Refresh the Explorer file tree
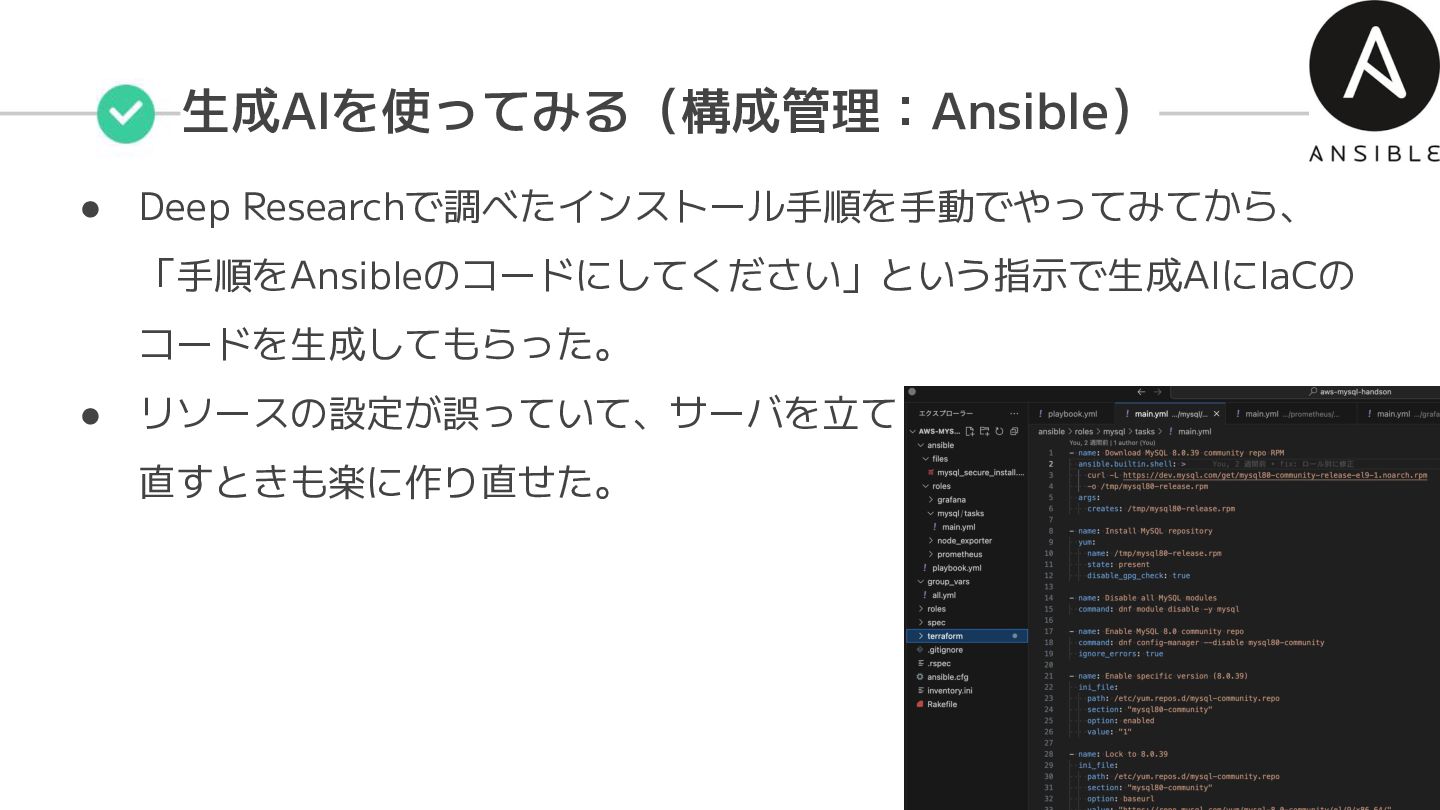This screenshot has height=810, width=1440. point(999,431)
